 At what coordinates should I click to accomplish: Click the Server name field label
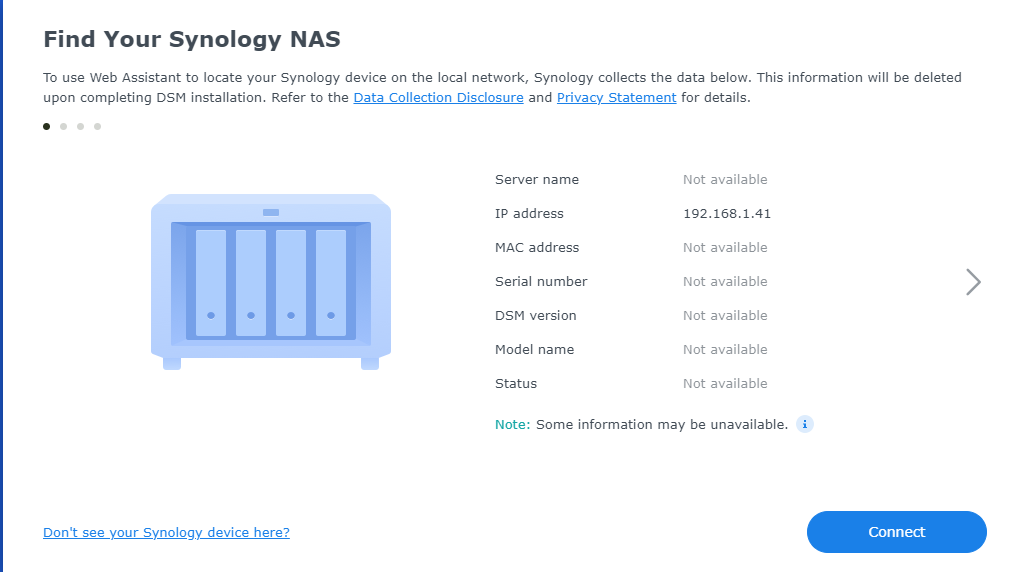tap(537, 180)
